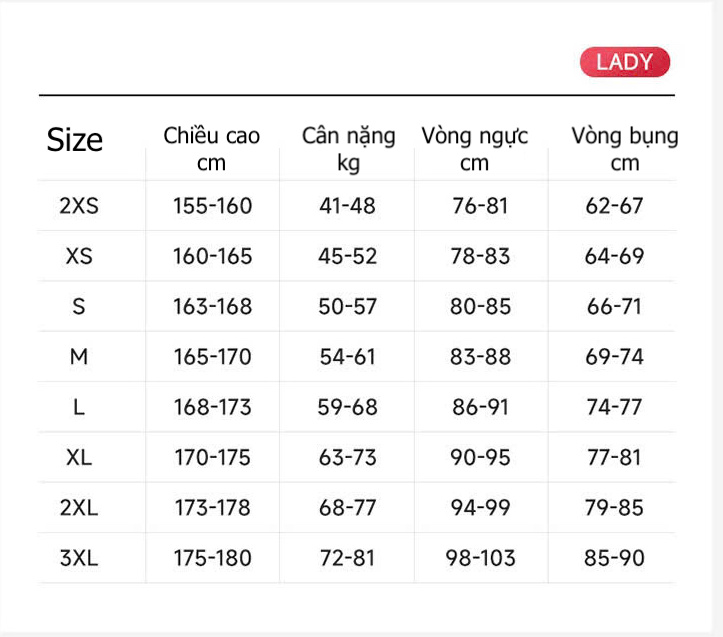
Task: Choose the L size row label
Action: click(x=79, y=407)
